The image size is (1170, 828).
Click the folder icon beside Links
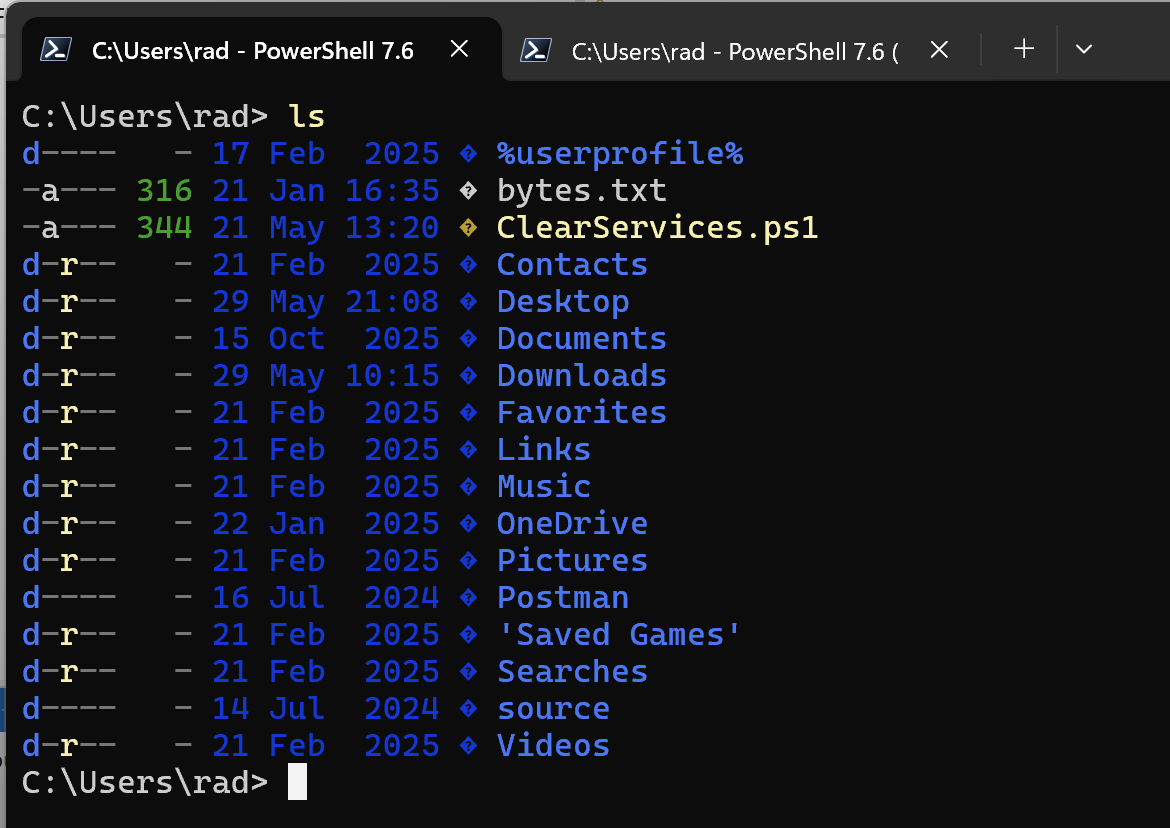point(469,450)
